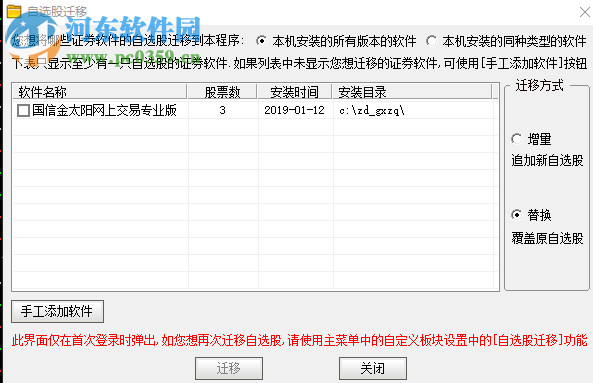Sort by 软件名称 column header
Image resolution: width=593 pixels, height=383 pixels.
coord(100,92)
